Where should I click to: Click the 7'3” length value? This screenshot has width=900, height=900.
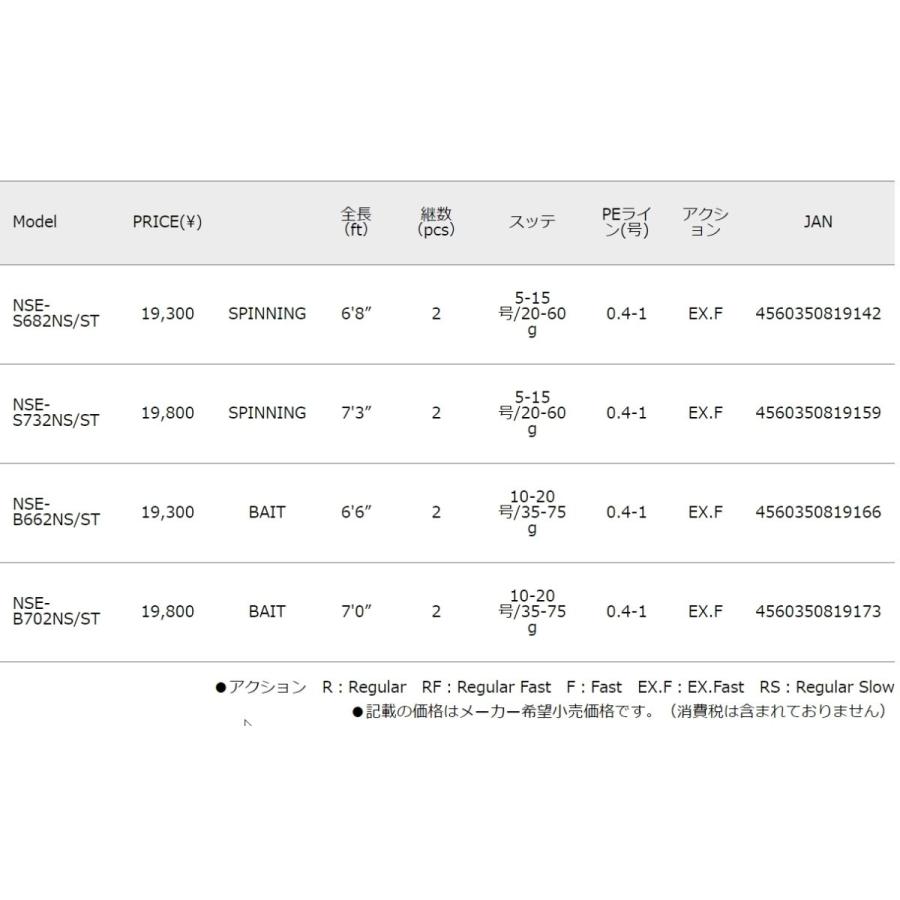point(356,413)
